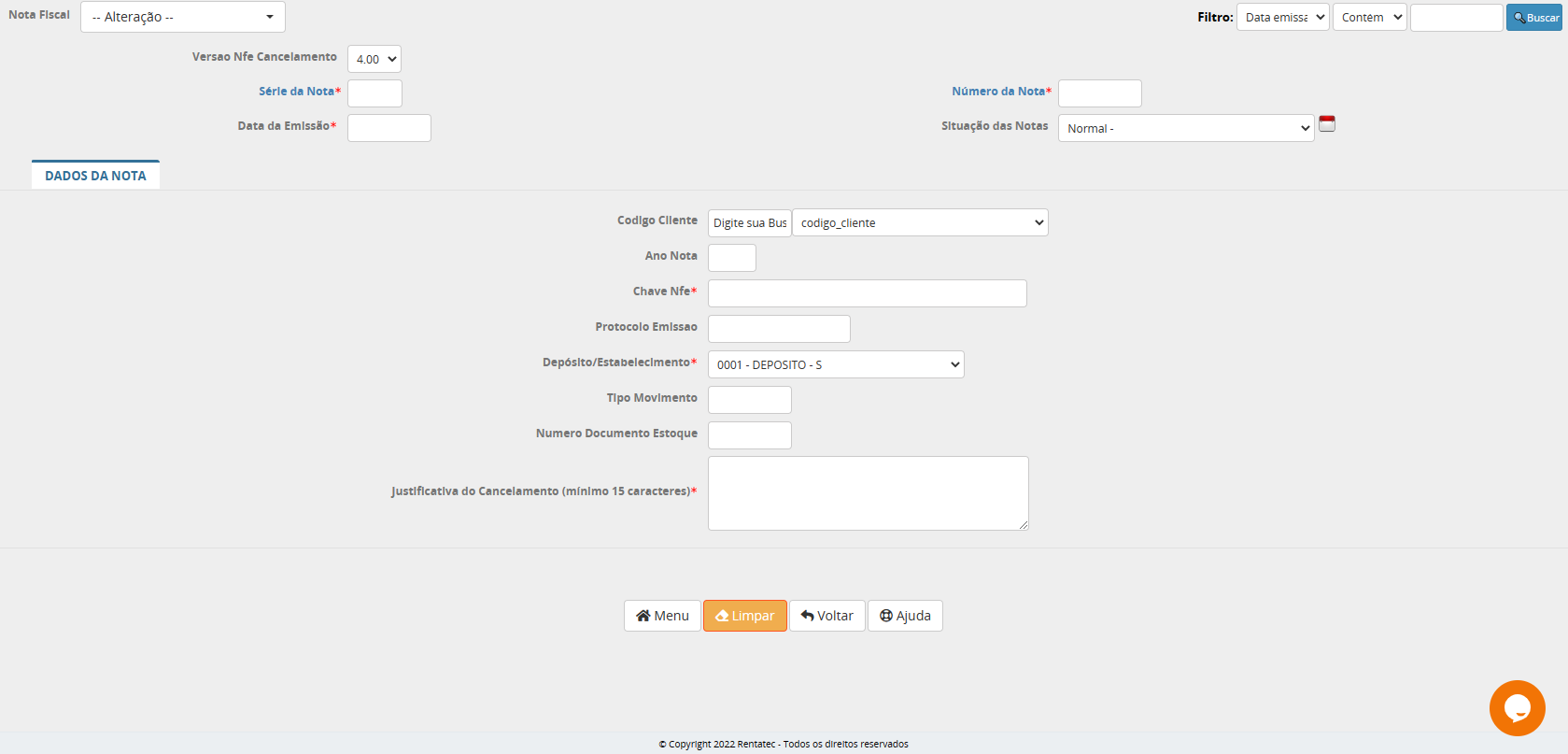The width and height of the screenshot is (1568, 754).
Task: Click the calendar icon beside Situação das Notas
Action: tap(1326, 124)
